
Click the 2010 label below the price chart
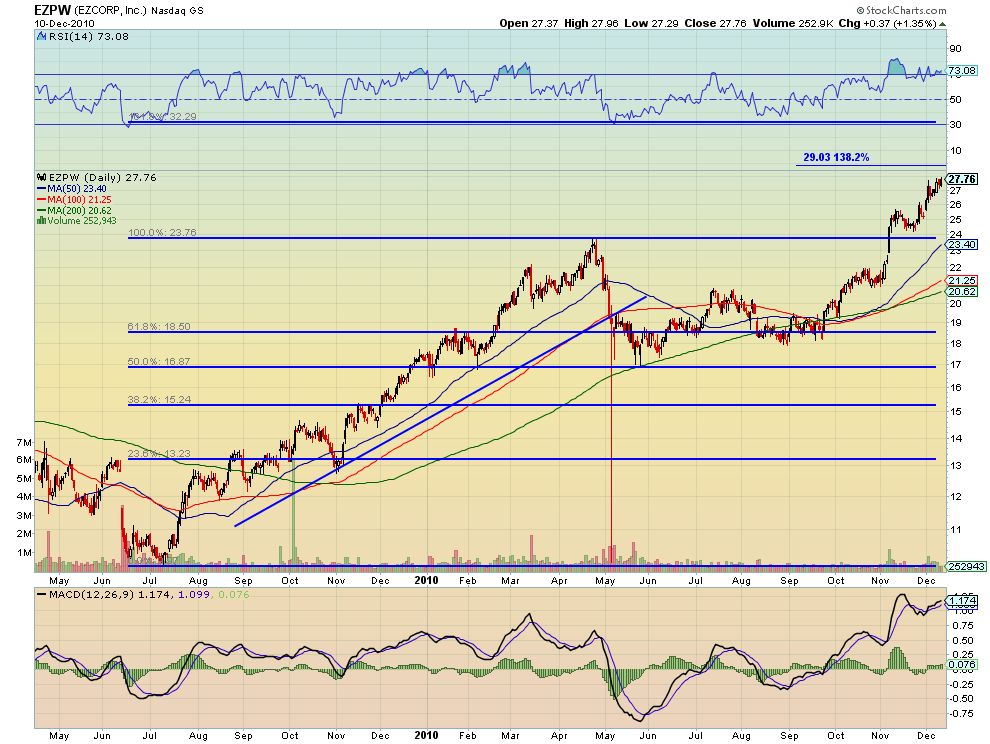coord(426,580)
